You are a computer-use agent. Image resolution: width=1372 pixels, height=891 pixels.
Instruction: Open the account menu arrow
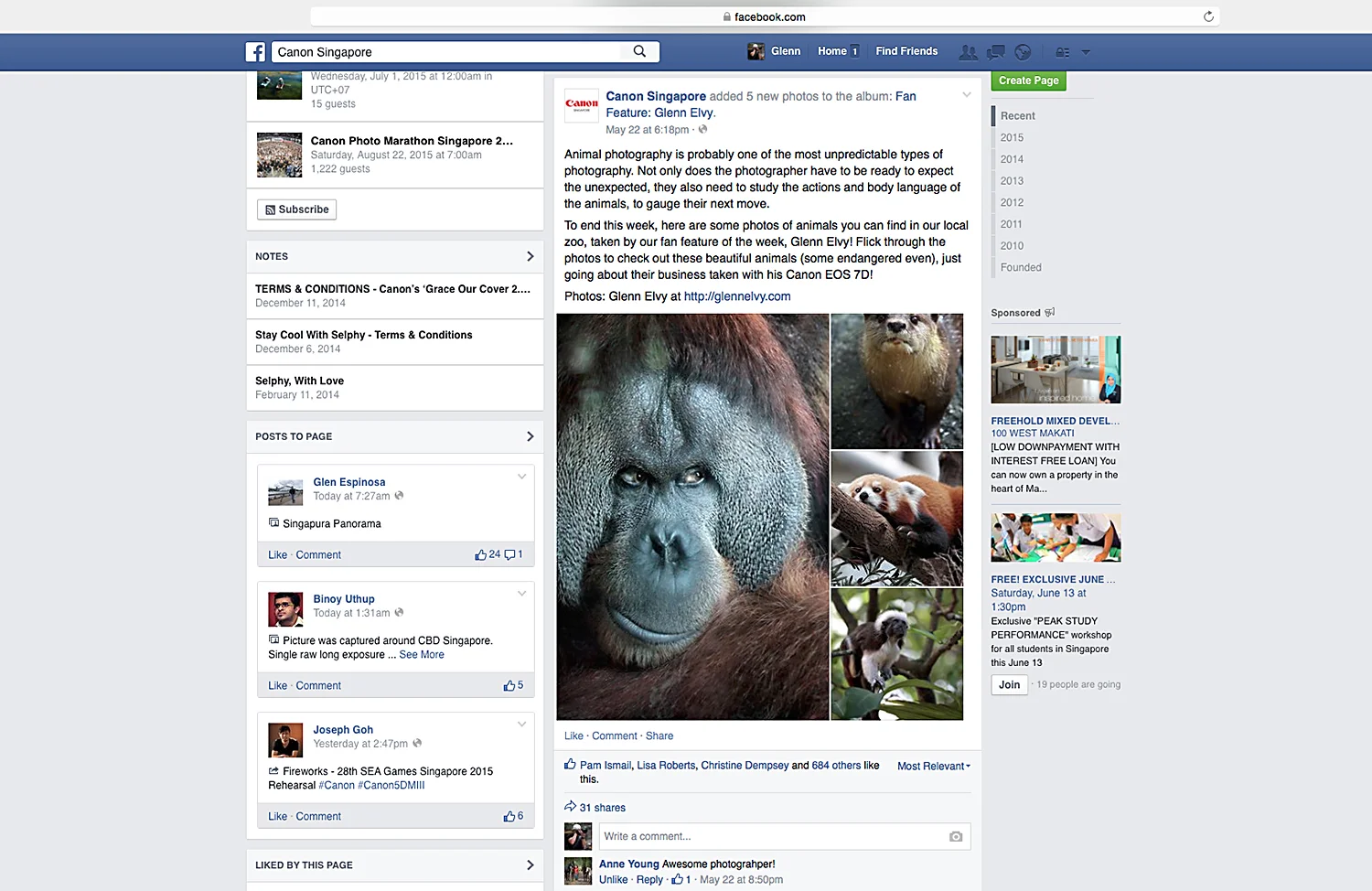1086,52
